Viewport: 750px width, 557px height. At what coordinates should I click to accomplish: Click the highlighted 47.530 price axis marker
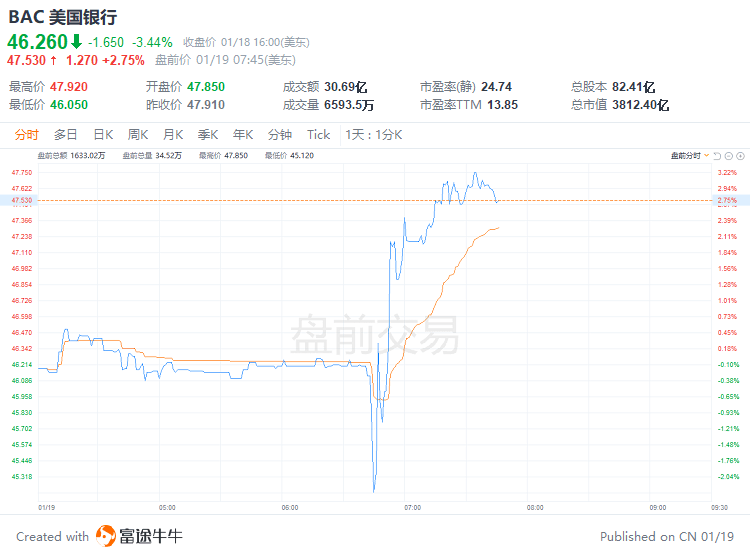21,201
